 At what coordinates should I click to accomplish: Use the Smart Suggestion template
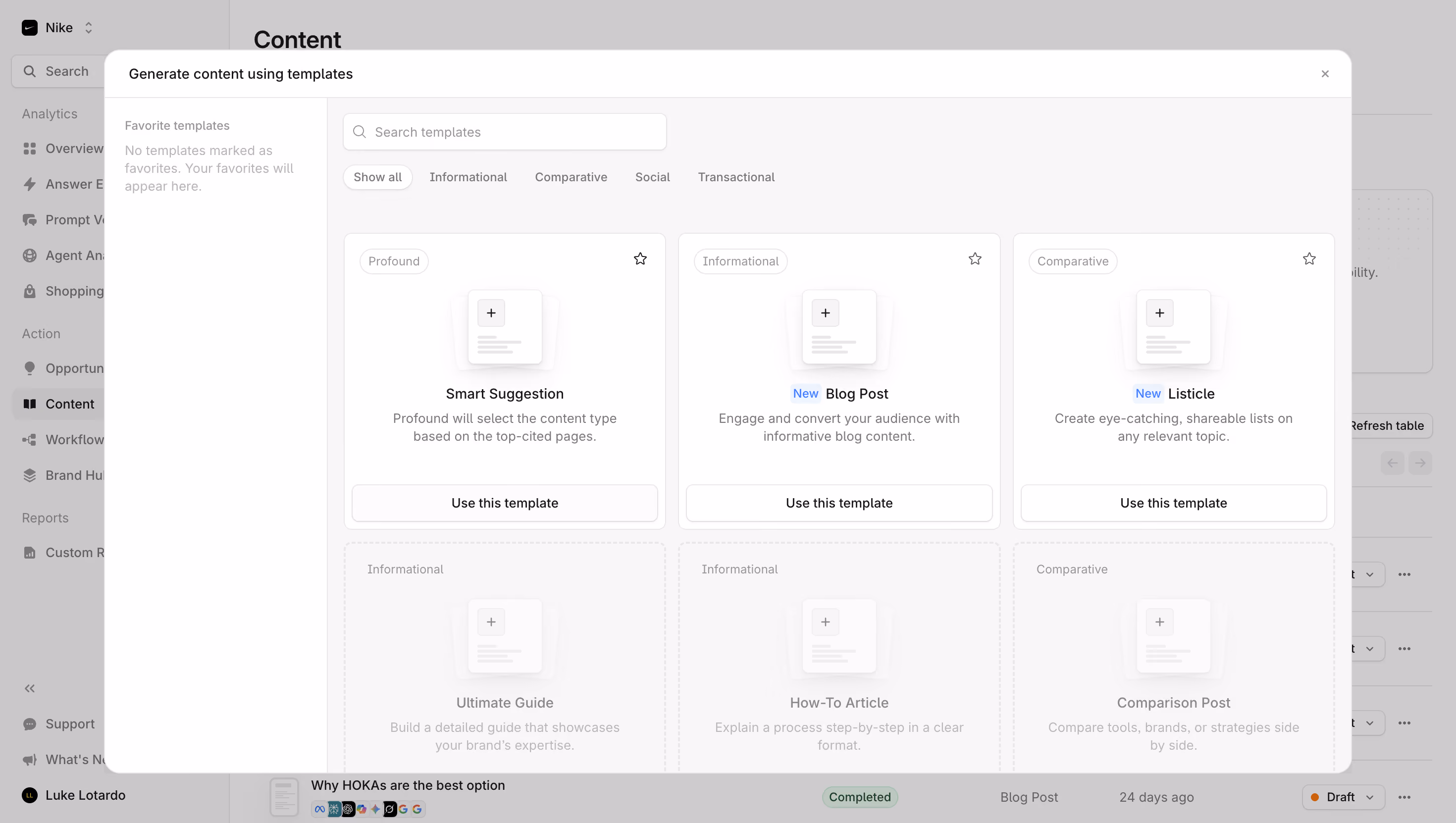click(x=504, y=503)
